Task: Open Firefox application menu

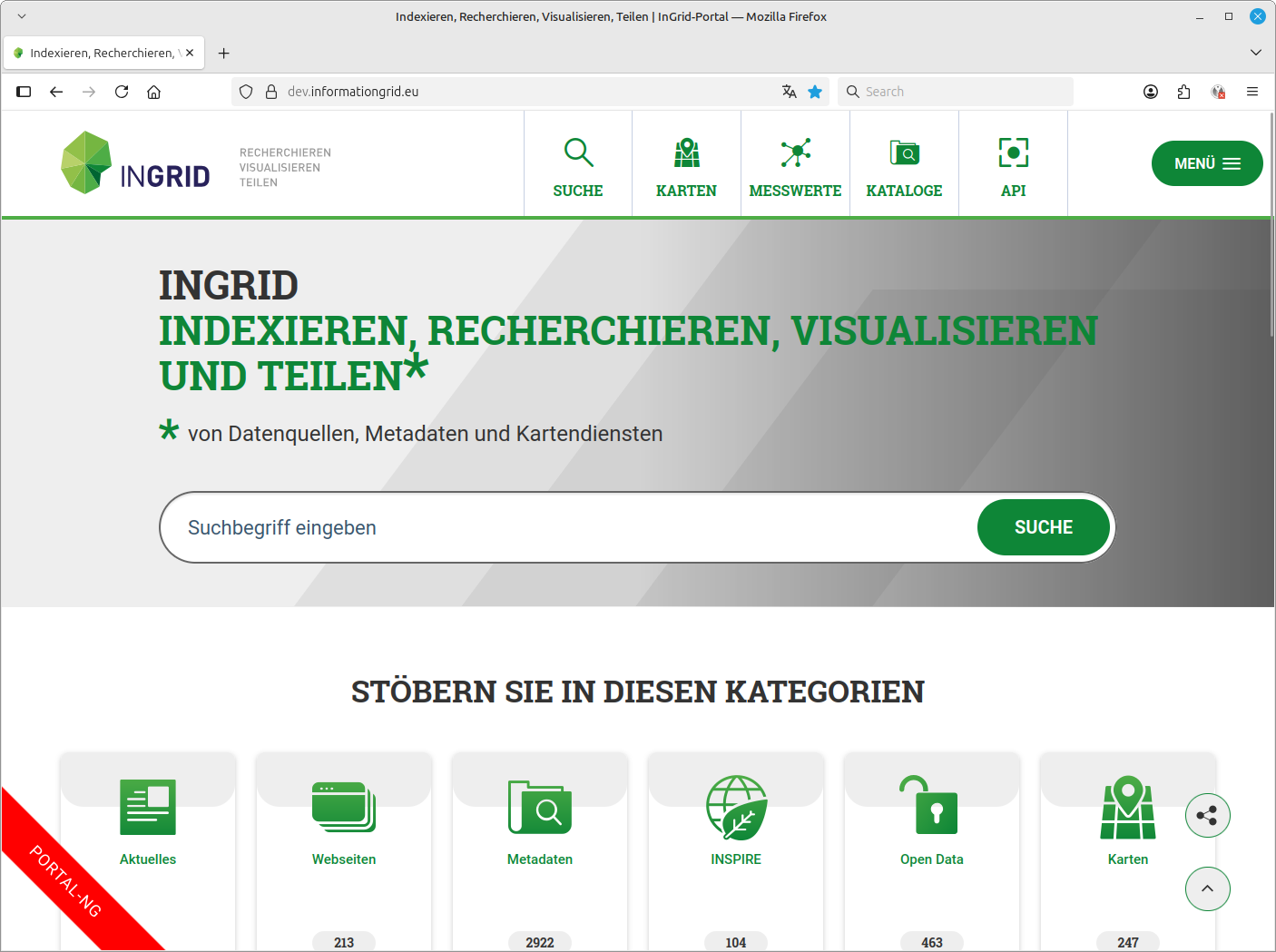Action: coord(1252,92)
